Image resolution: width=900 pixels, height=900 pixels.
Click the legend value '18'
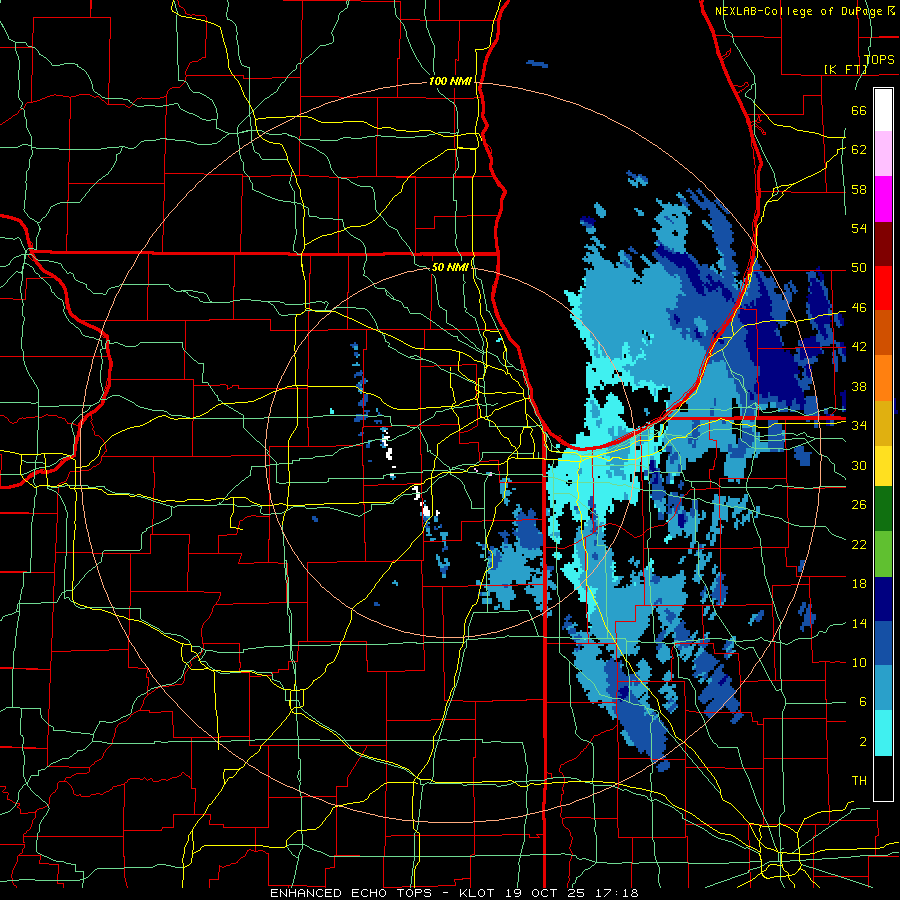(x=859, y=584)
